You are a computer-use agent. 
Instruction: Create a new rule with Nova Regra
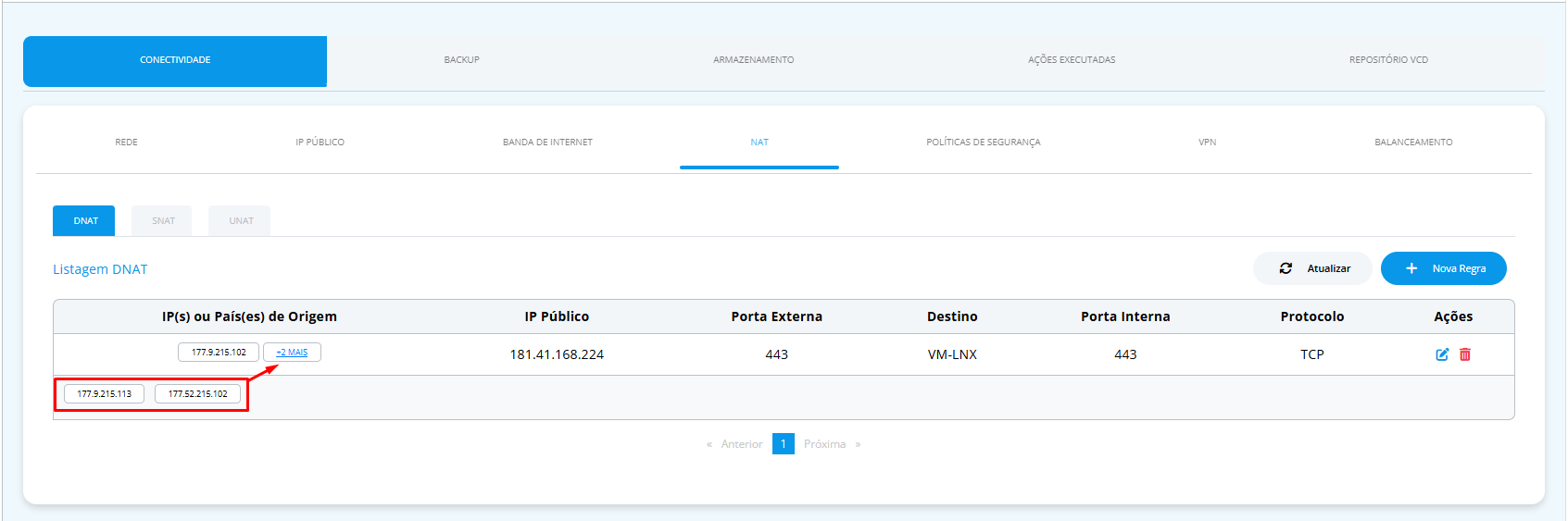point(1444,268)
